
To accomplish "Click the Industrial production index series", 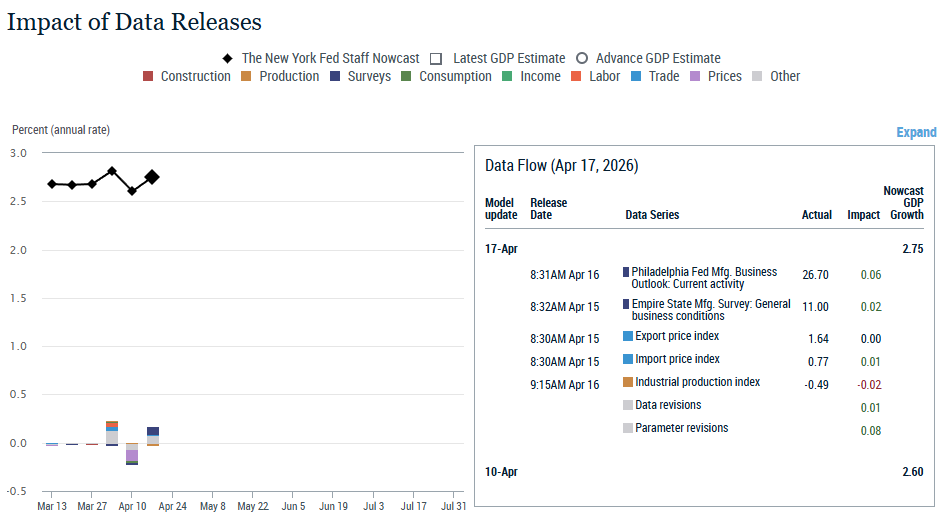I will pyautogui.click(x=697, y=382).
